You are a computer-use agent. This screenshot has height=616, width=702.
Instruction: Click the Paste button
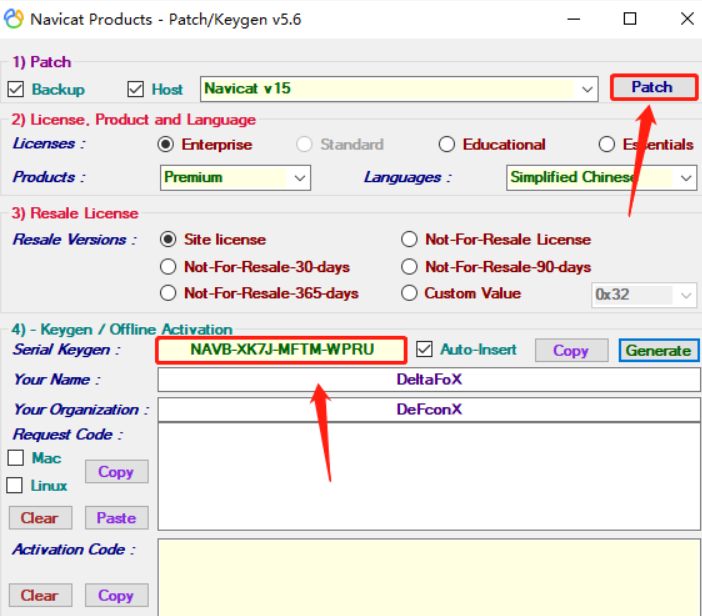pos(116,518)
